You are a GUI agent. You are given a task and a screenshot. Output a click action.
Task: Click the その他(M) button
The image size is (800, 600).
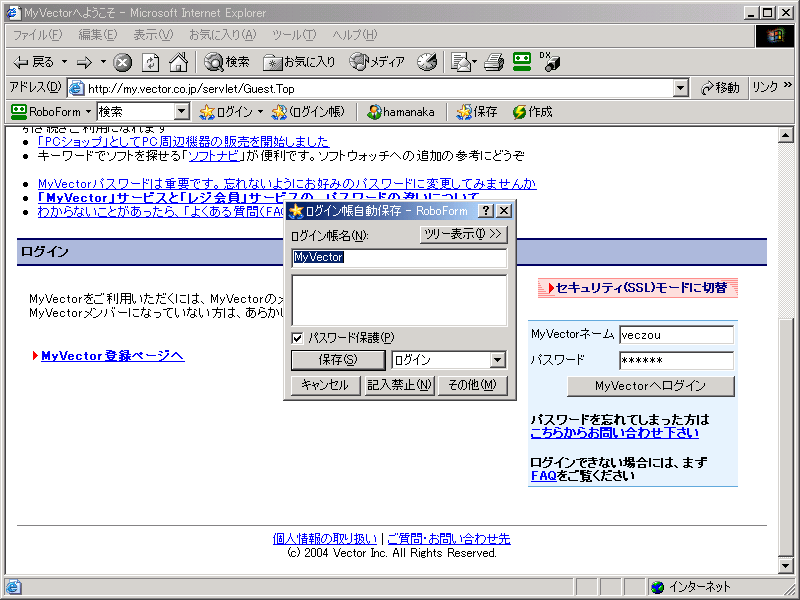(472, 385)
